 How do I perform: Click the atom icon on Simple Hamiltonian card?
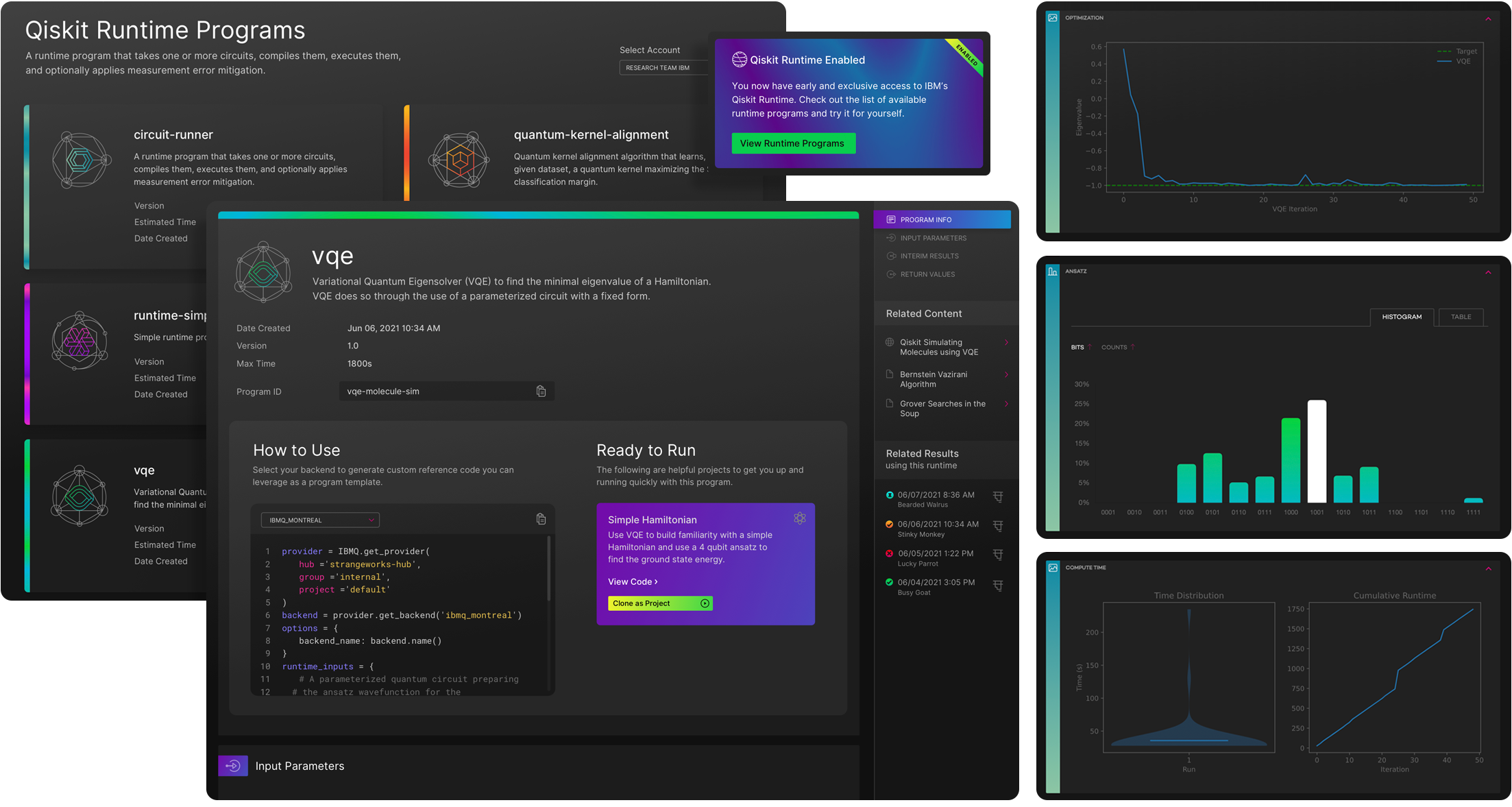point(799,518)
